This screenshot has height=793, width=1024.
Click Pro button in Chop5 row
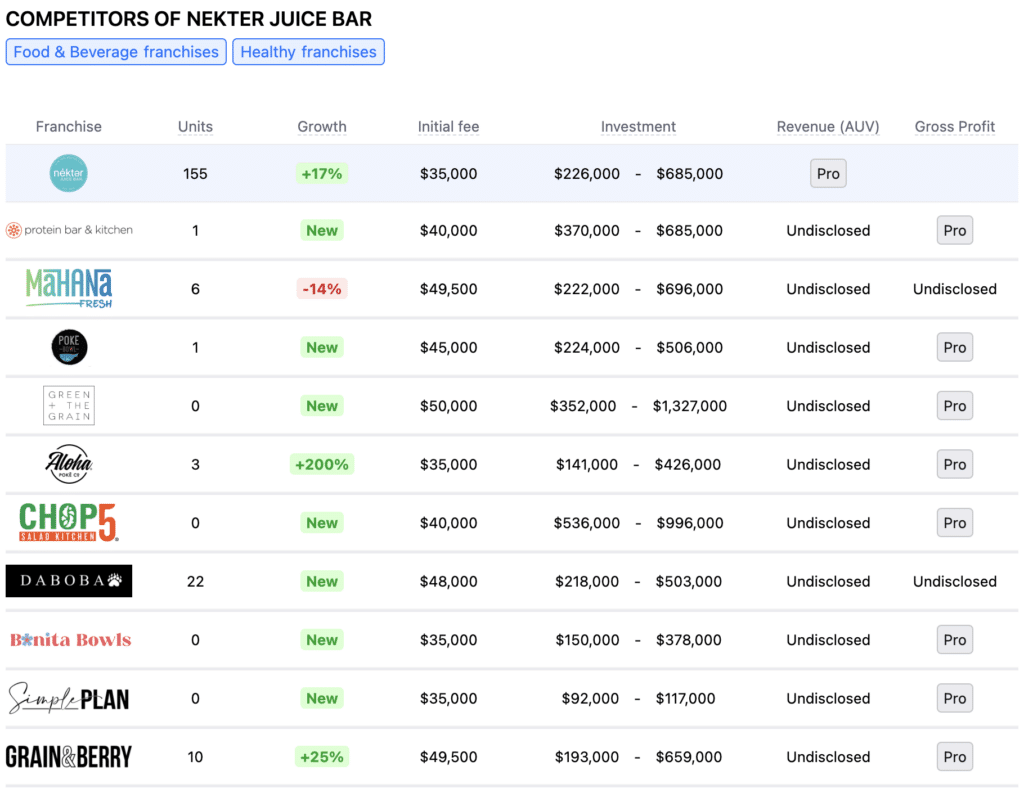(x=955, y=523)
